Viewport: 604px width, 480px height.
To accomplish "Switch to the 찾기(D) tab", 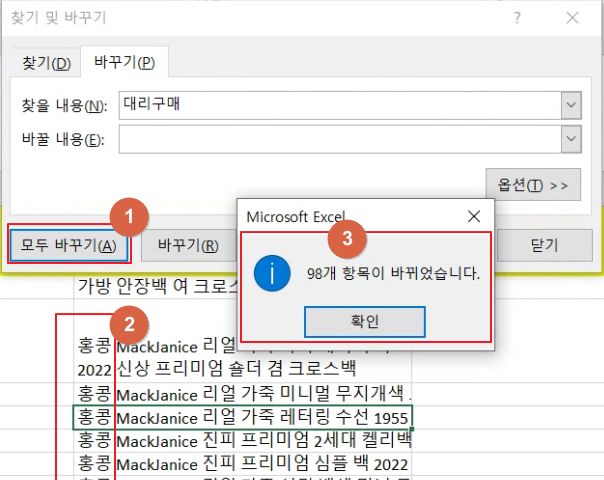I will 46,63.
